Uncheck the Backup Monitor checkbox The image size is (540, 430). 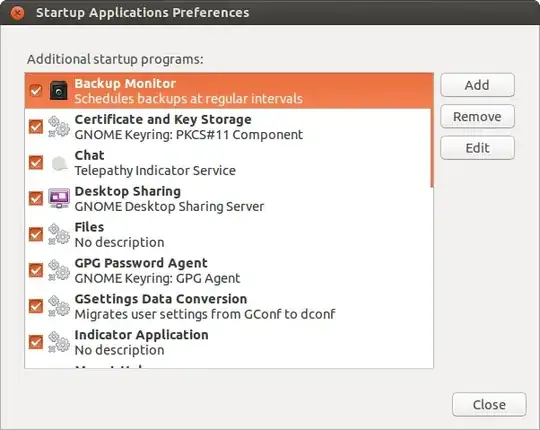pos(36,91)
